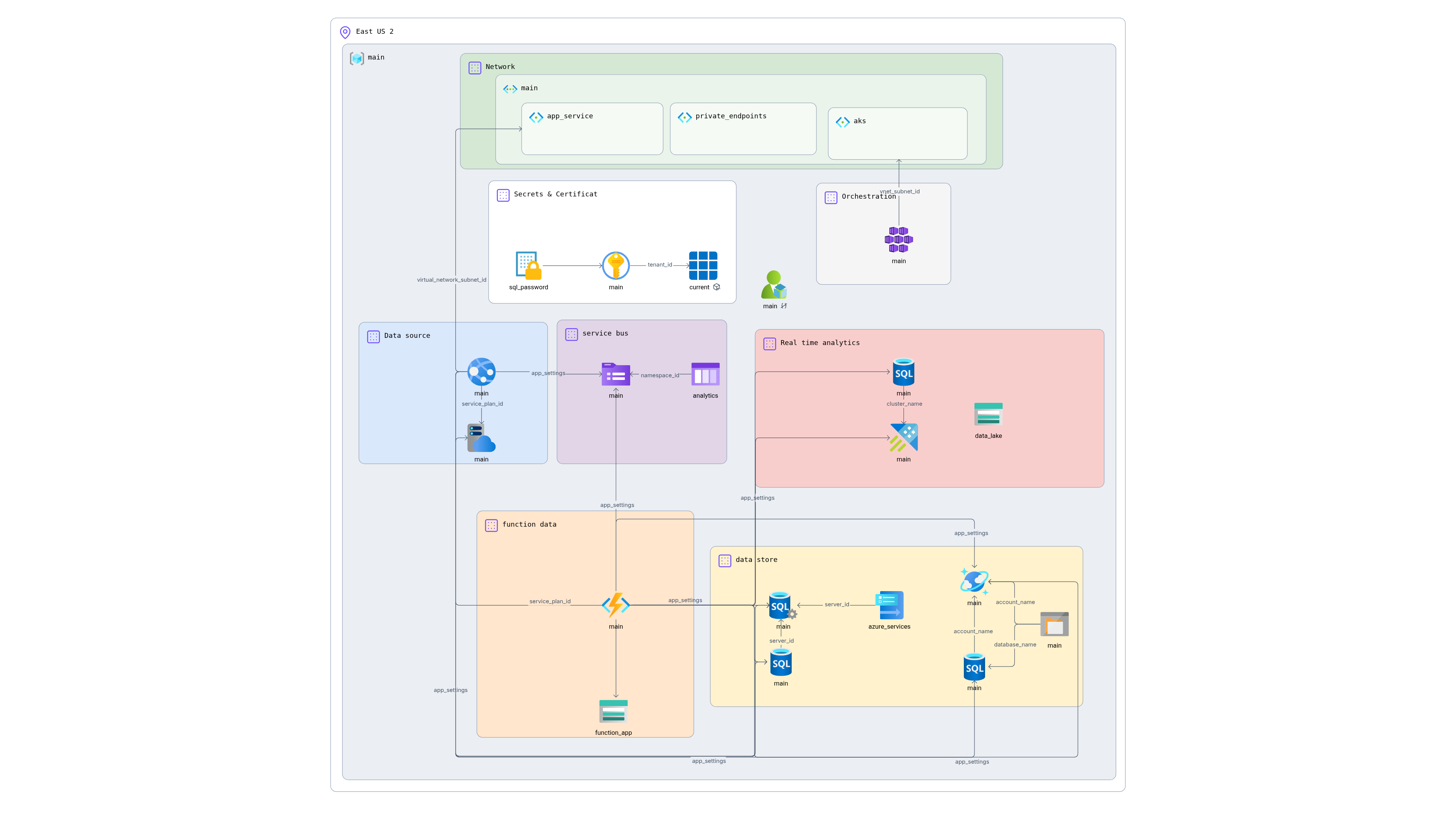
Task: Select the data store group icon
Action: [725, 561]
